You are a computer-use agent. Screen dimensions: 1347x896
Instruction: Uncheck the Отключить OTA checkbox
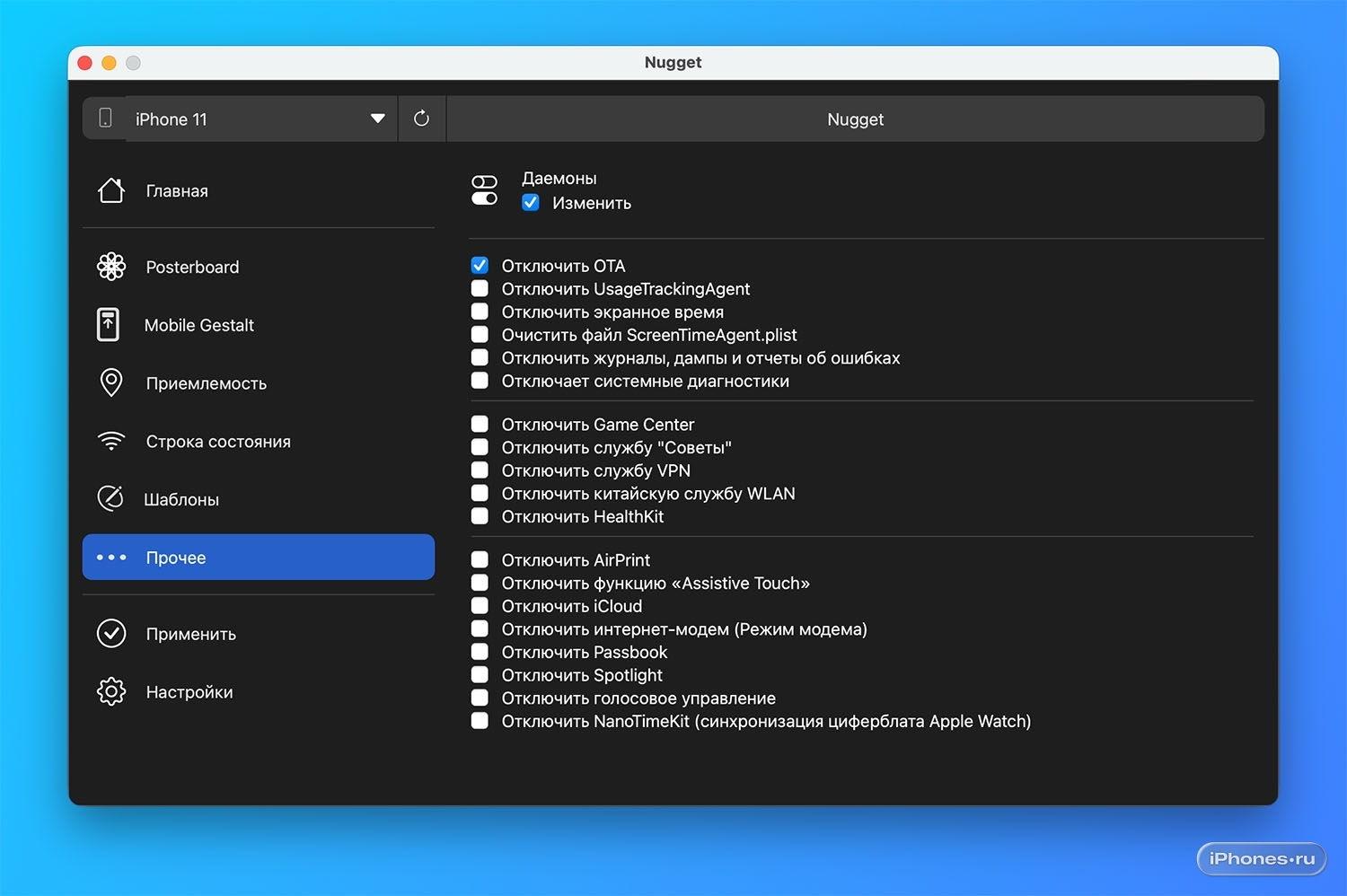pyautogui.click(x=480, y=266)
